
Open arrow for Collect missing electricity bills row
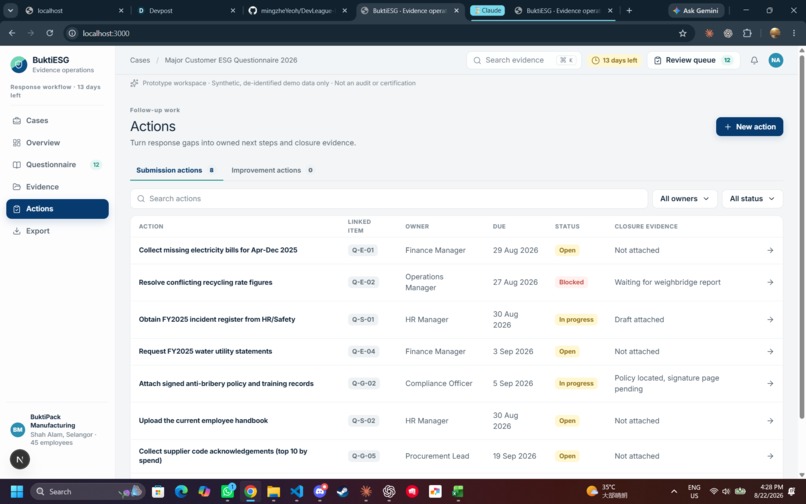coord(770,250)
